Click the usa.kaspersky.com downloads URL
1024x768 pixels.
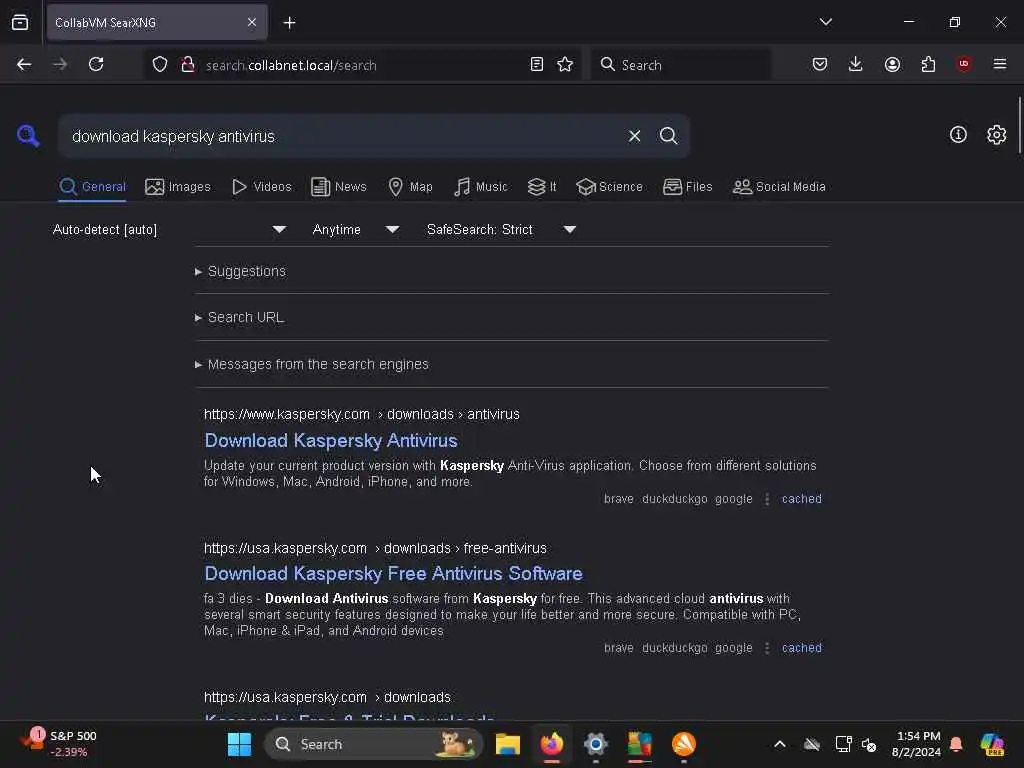327,697
